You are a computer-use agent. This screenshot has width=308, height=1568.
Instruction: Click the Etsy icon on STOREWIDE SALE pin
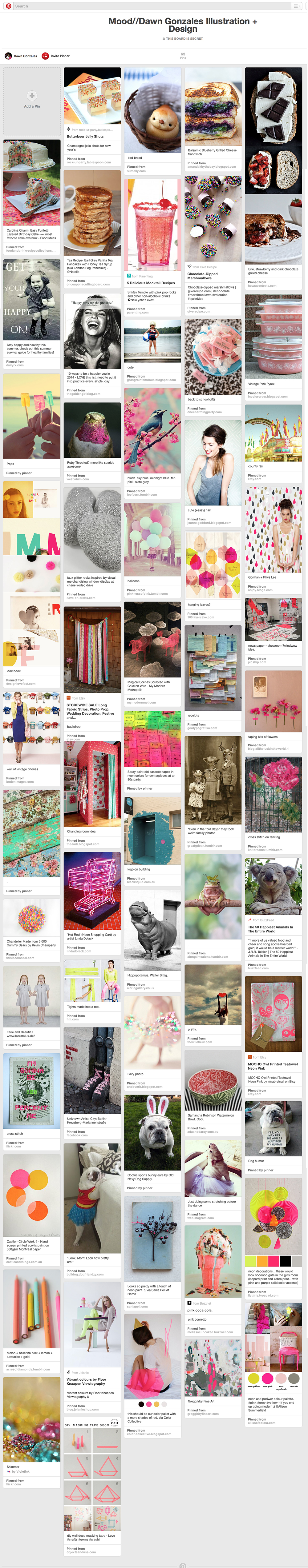pos(68,698)
